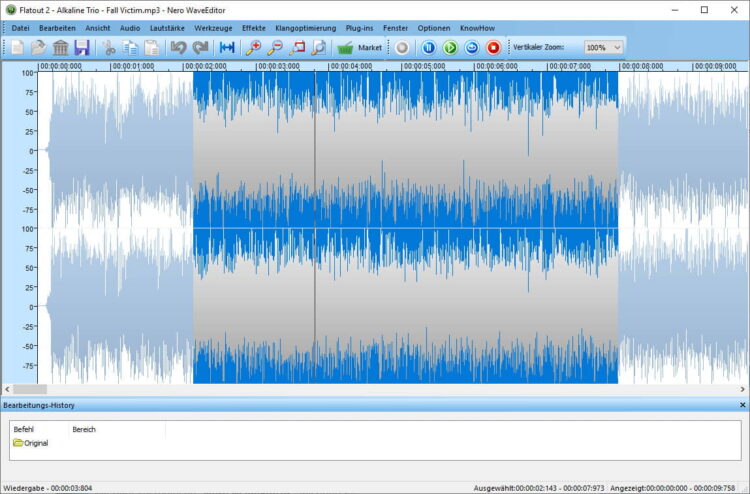Screen dimensions: 750x494
Task: Open the KnowHow menu
Action: [x=477, y=28]
